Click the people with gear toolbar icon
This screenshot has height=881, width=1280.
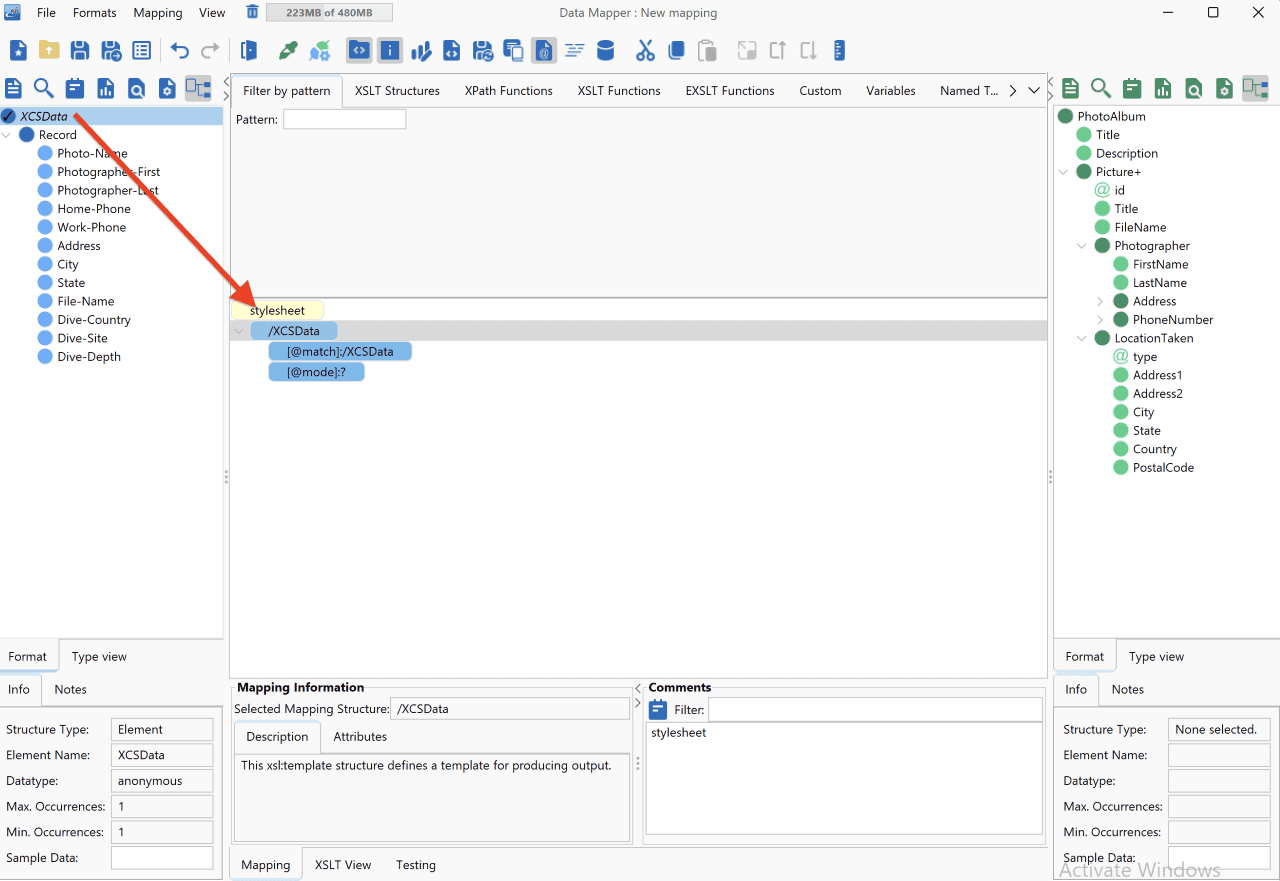pos(319,50)
